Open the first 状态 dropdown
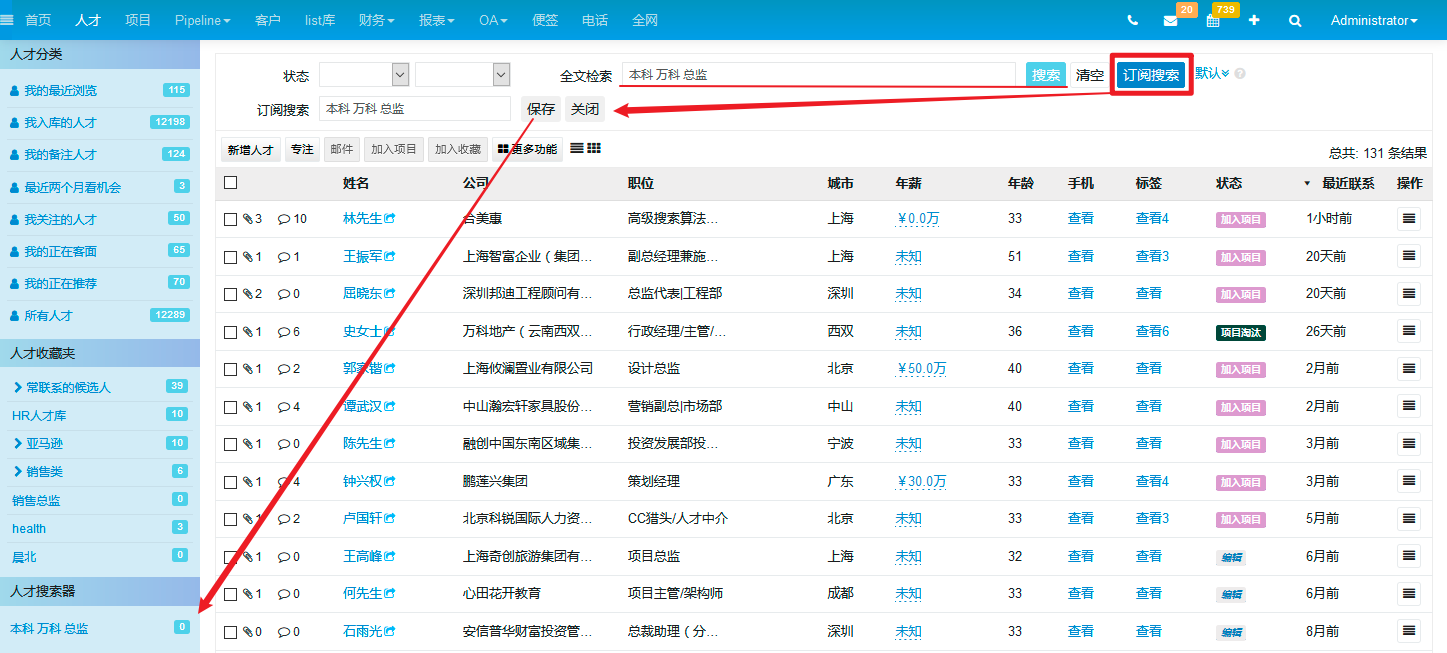Screen dimensions: 1447x653 pos(364,75)
